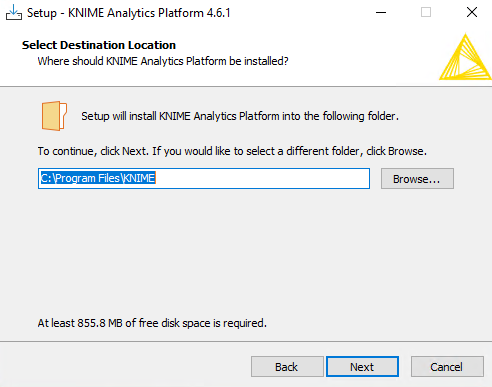Click the 'To continue, click Next' instruction text
Screen dimensions: 492x387
point(232,151)
